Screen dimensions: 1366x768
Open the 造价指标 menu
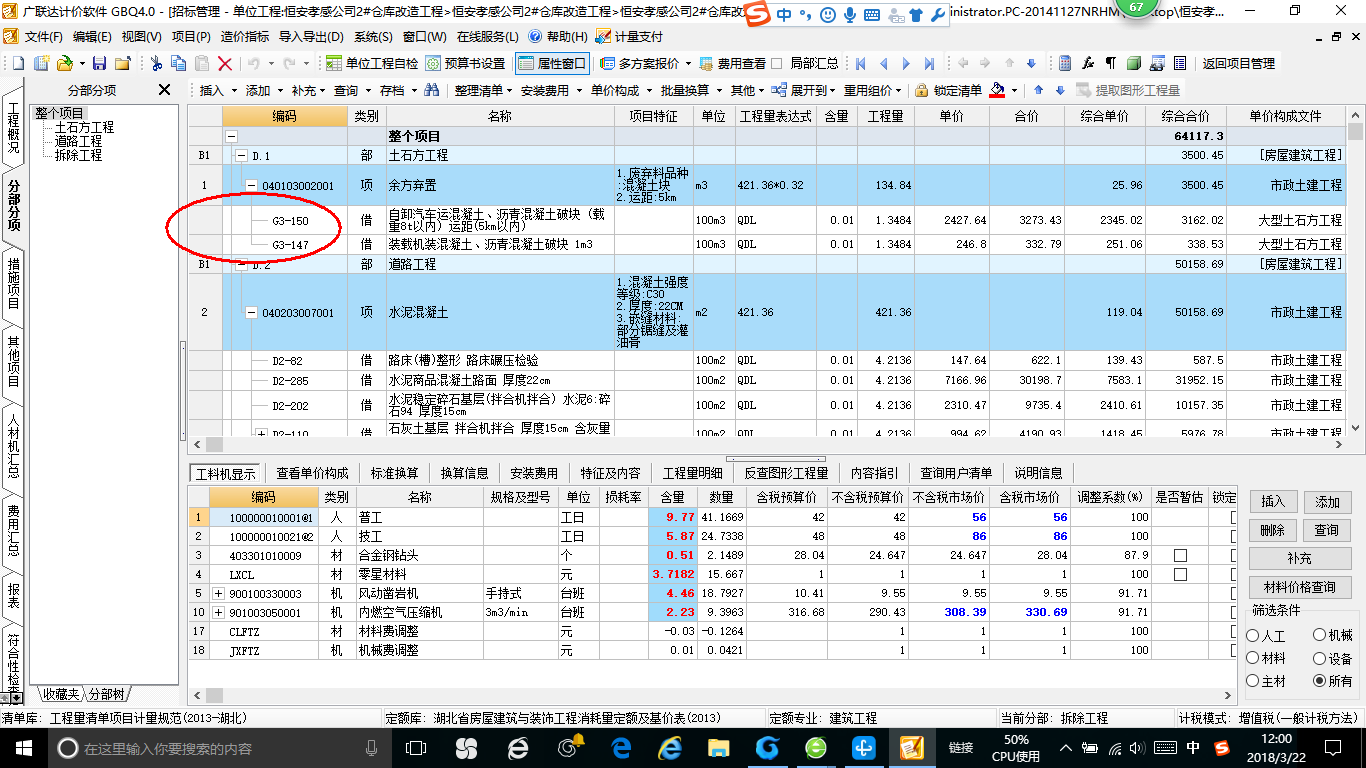244,36
